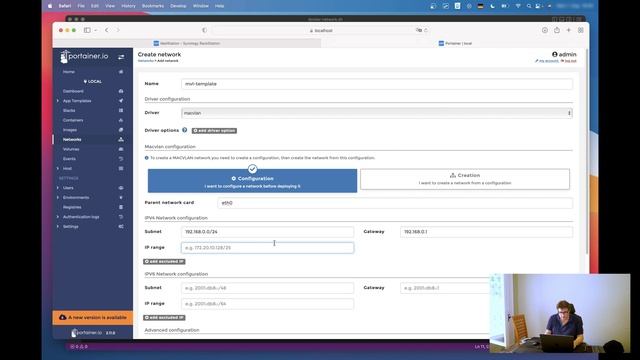Screen dimensions: 640x360
Task: Click the Safari sidebar toggle icon
Action: [x=87, y=30]
